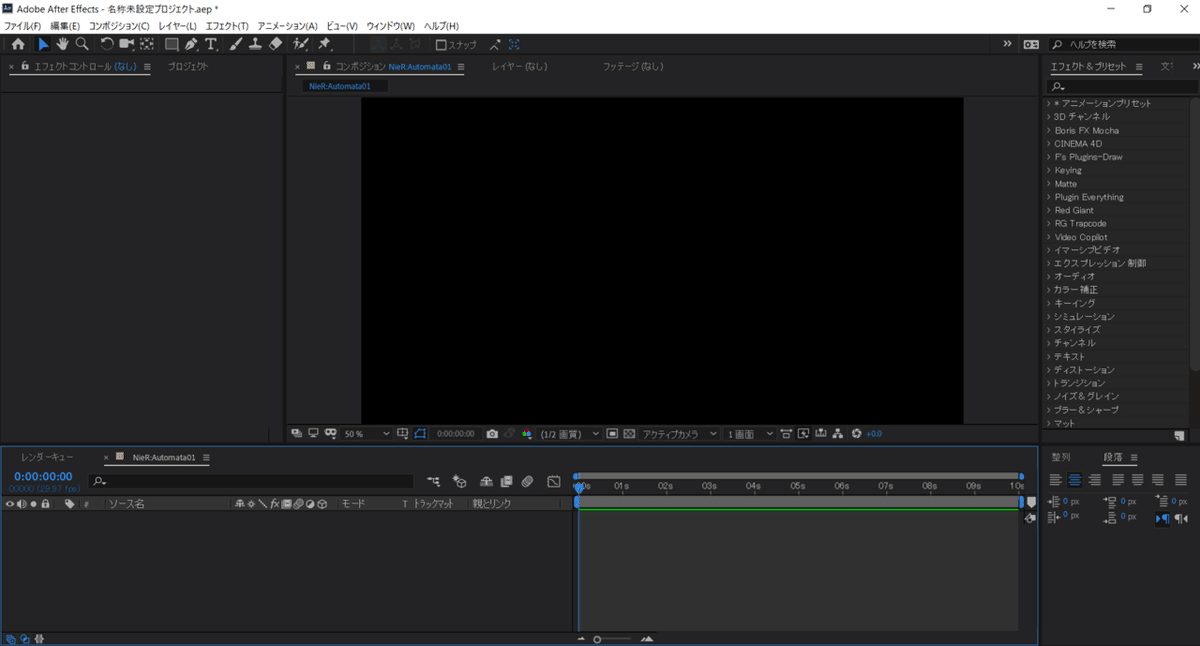The width and height of the screenshot is (1200, 646).
Task: Select the Rectangle shape tool
Action: (x=172, y=44)
